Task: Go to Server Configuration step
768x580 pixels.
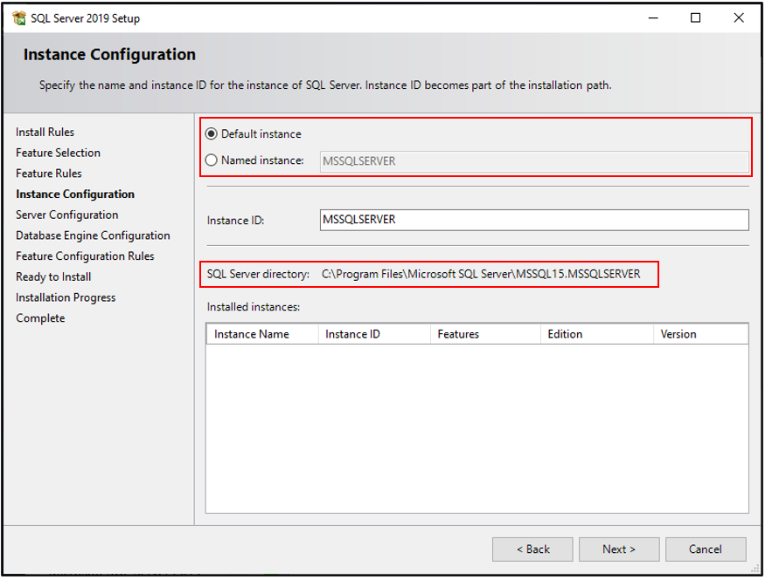Action: [67, 215]
